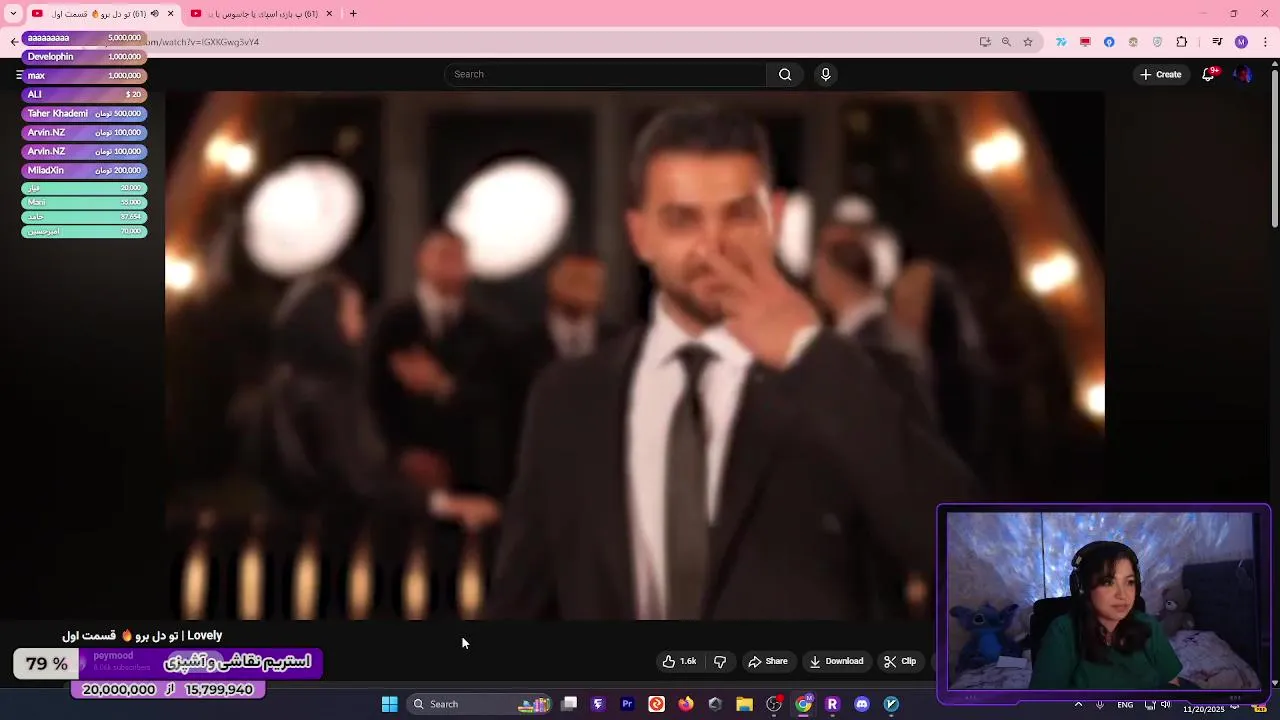Click the taskbar date 11/20/2025

1203,709
